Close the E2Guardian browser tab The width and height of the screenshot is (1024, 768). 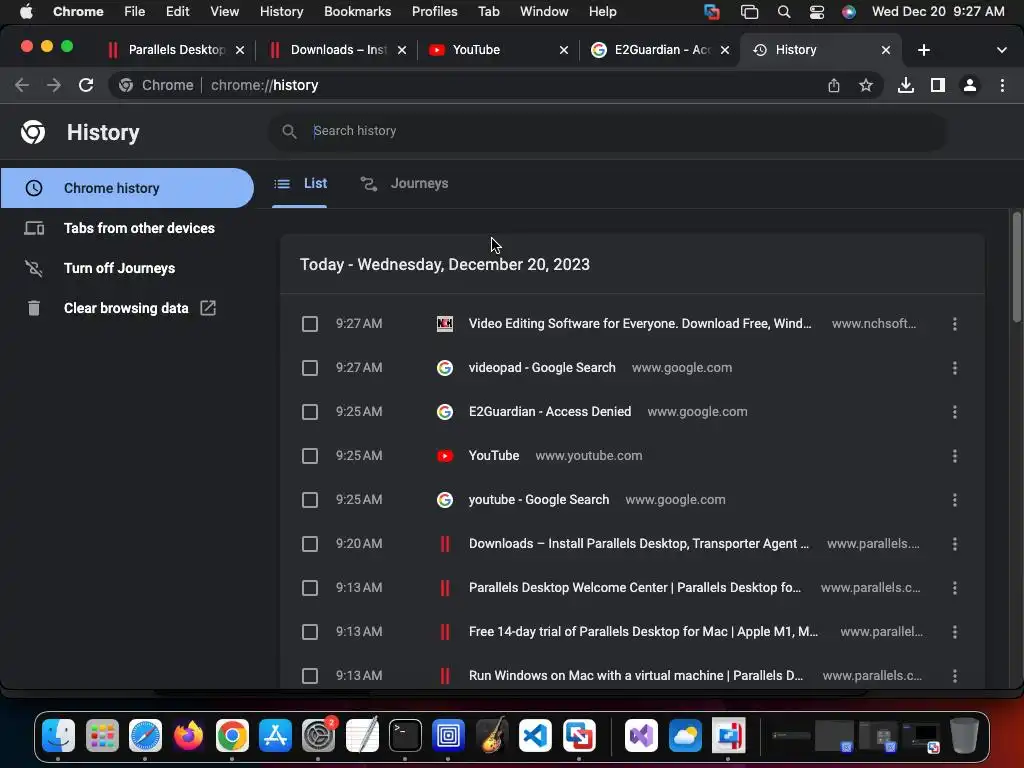tap(724, 50)
